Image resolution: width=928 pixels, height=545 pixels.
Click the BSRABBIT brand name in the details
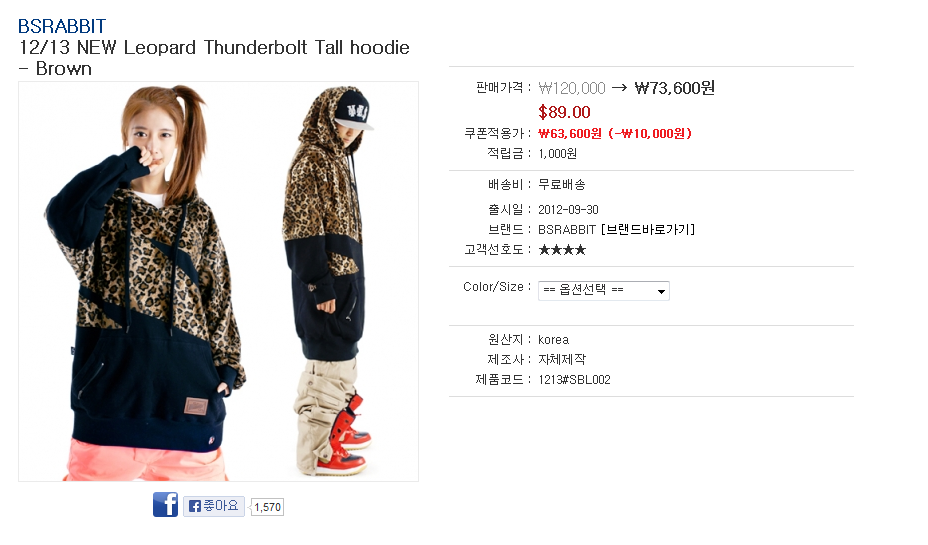(x=566, y=230)
